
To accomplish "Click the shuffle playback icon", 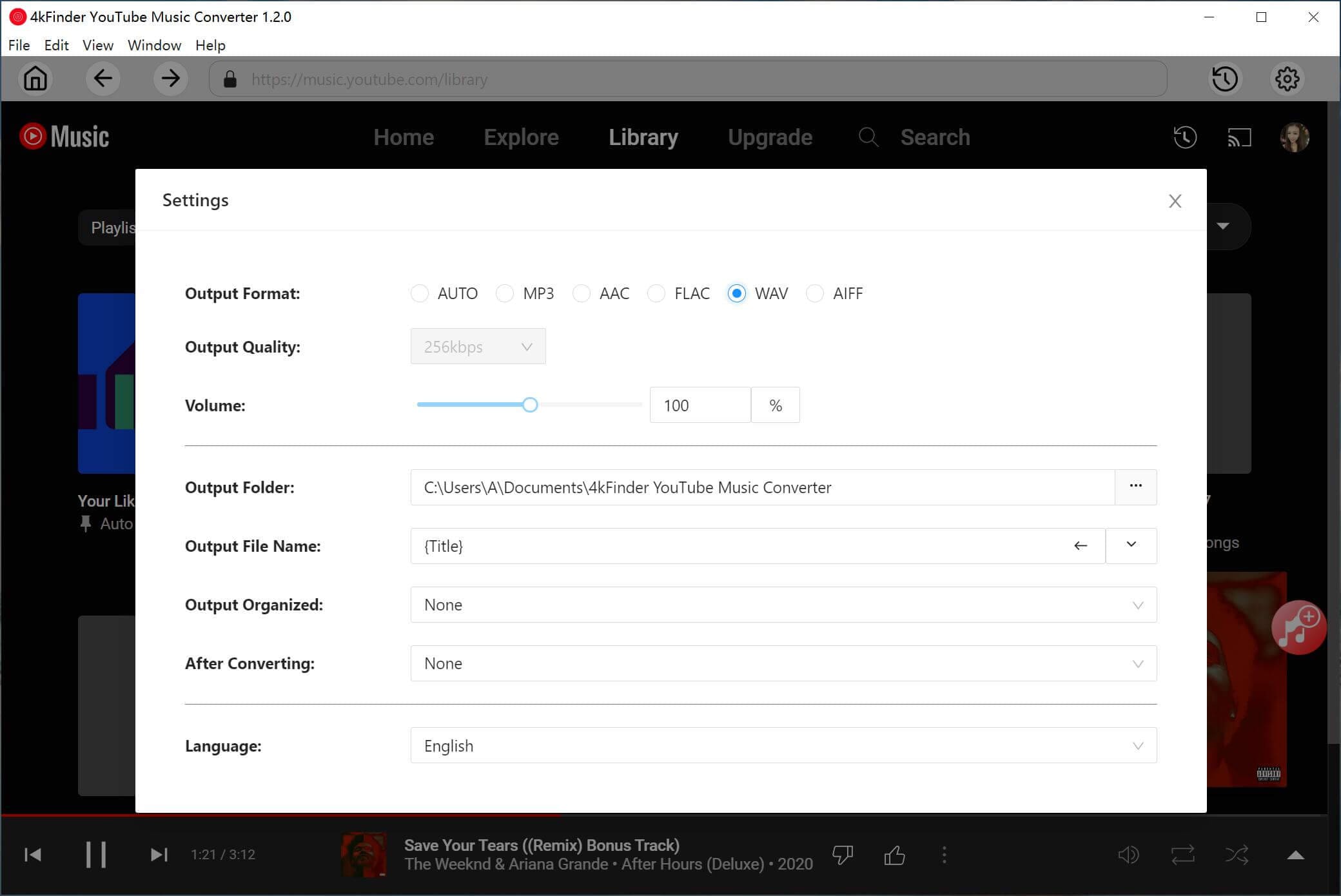I will point(1238,854).
